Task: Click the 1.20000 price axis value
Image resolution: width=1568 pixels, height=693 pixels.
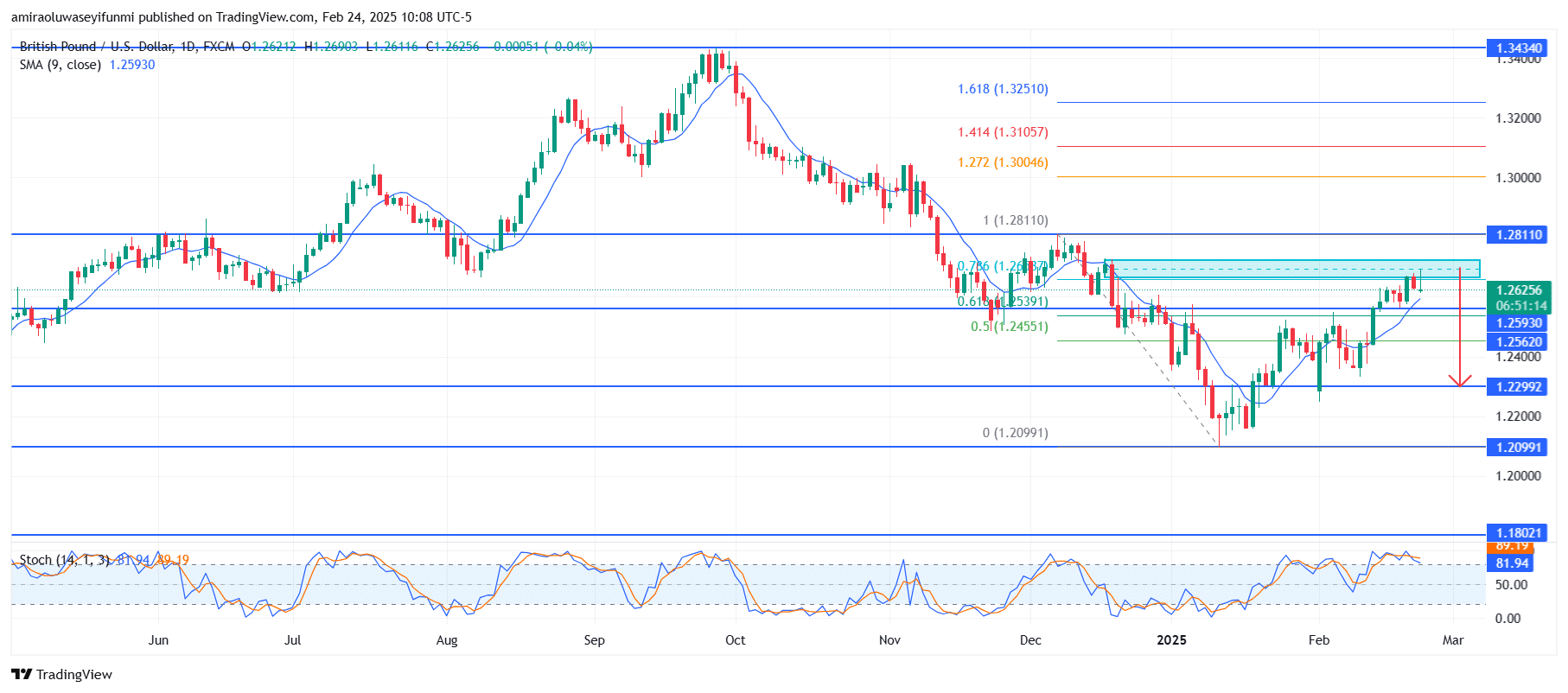Action: point(1518,476)
